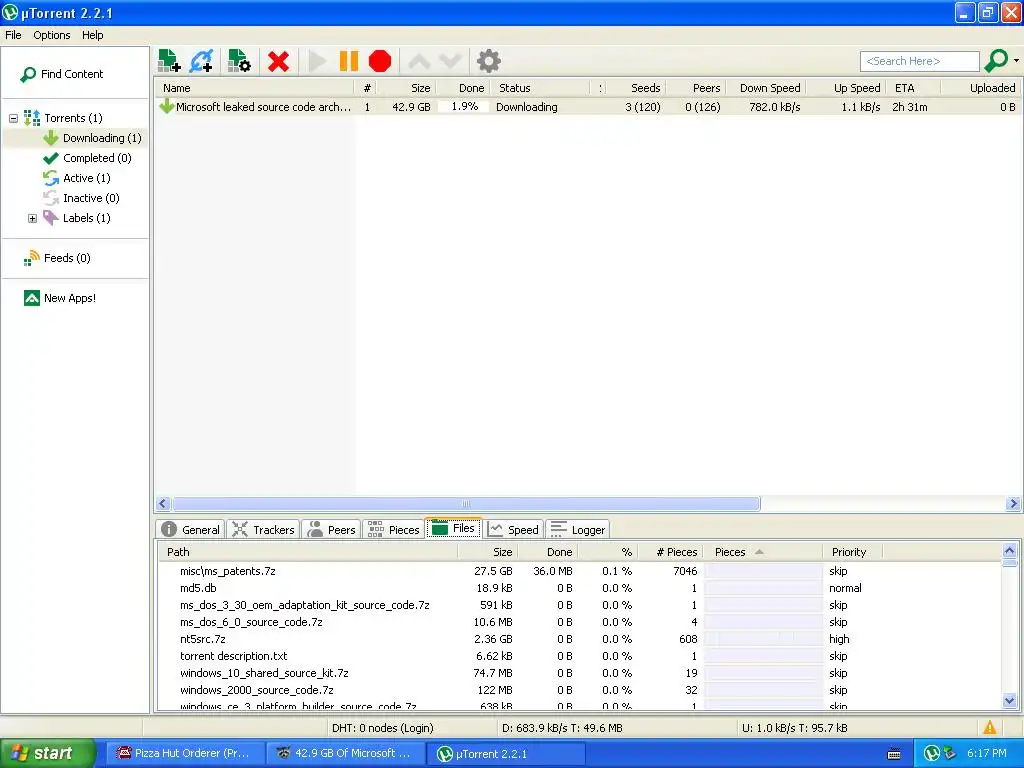Click the Create New Torrent icon
1024x768 pixels.
(239, 61)
